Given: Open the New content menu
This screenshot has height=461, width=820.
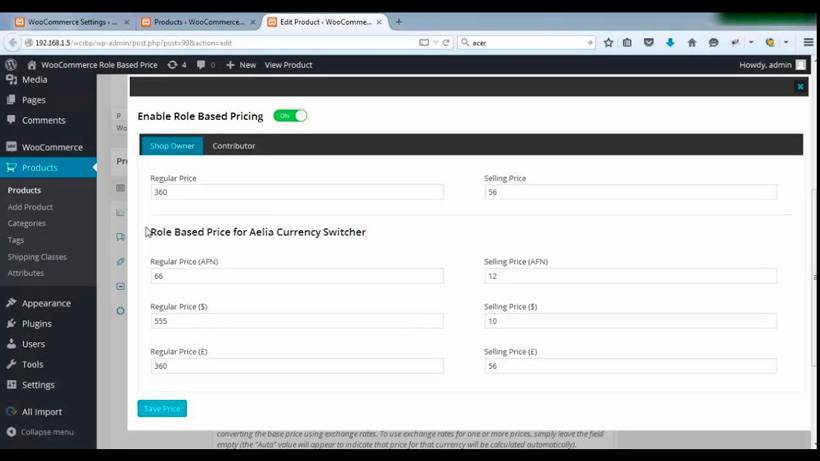Looking at the screenshot, I should (x=241, y=65).
